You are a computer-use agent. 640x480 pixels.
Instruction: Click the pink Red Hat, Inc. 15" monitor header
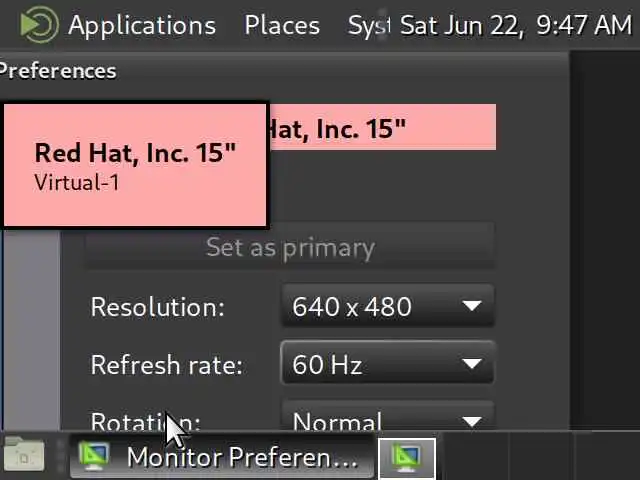[x=382, y=127]
